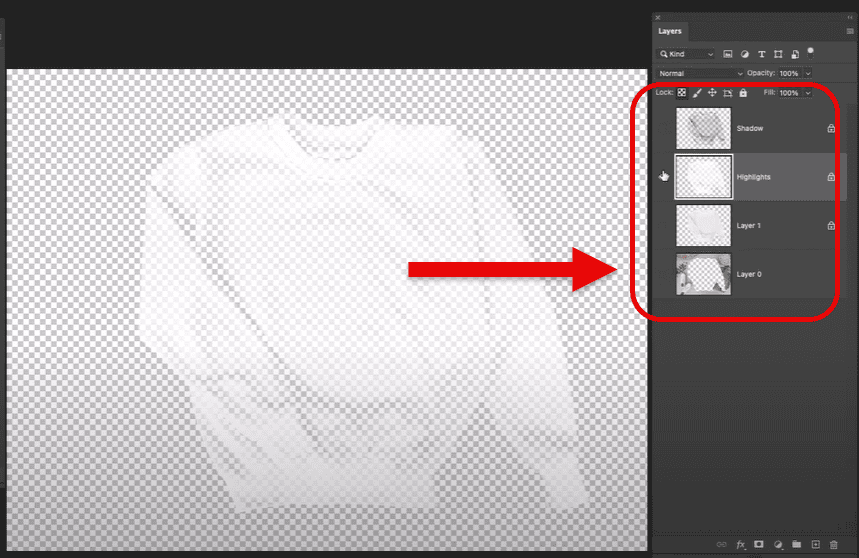Add a layer style with fx icon
The height and width of the screenshot is (558, 859).
(741, 544)
